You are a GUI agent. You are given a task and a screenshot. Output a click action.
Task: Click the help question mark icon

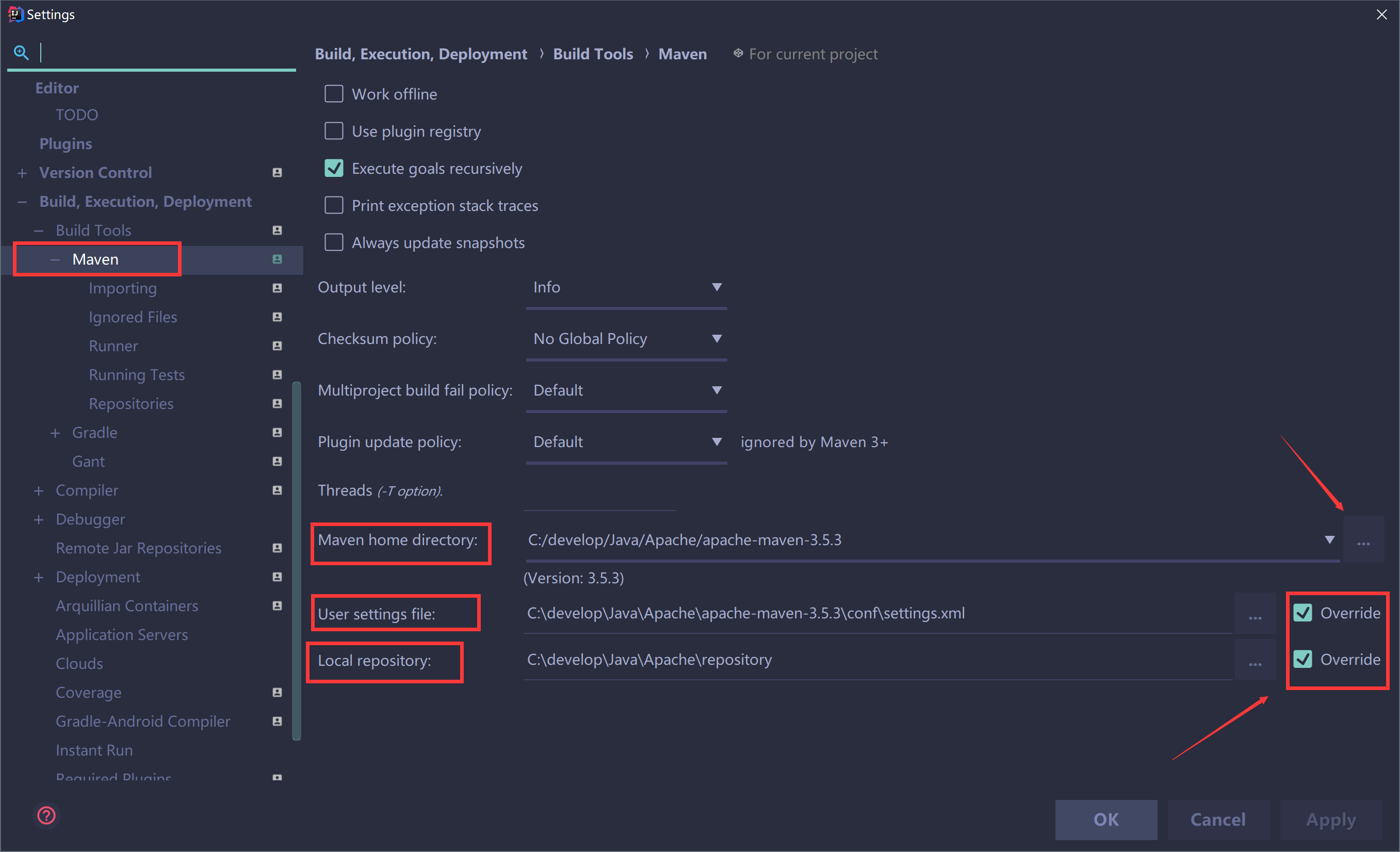(46, 815)
